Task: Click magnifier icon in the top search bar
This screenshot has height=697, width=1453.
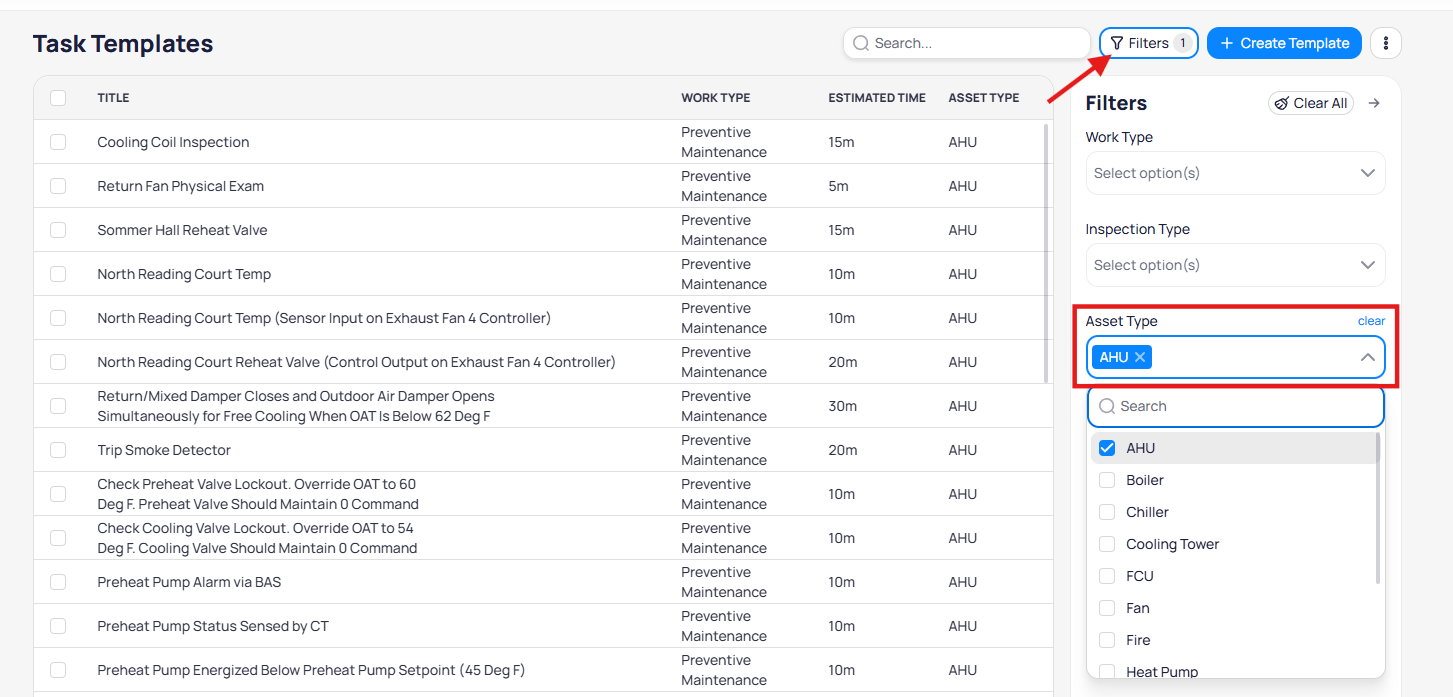Action: [x=861, y=43]
